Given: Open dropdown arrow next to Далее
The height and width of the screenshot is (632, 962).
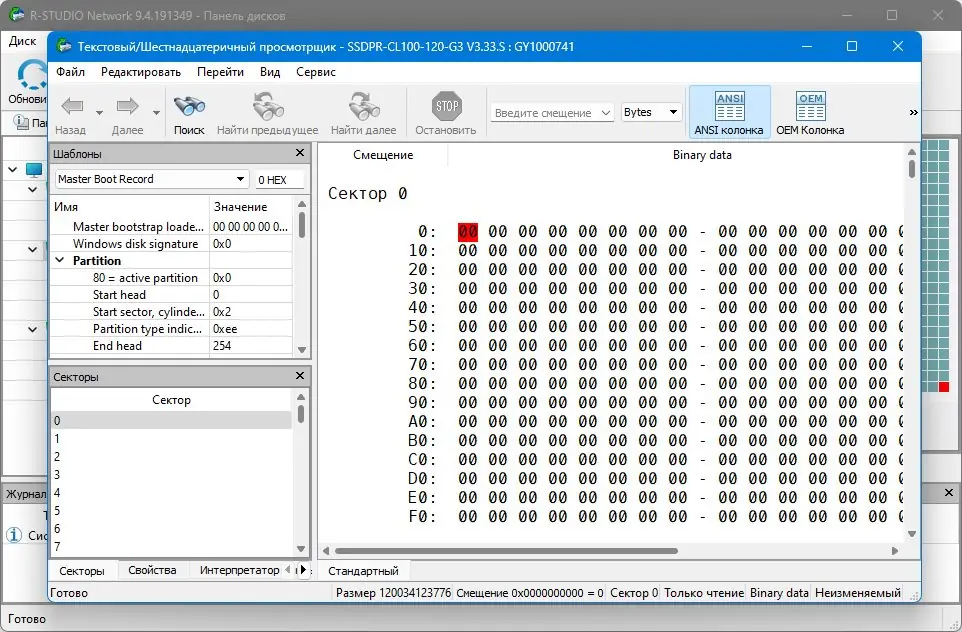Looking at the screenshot, I should pos(156,113).
